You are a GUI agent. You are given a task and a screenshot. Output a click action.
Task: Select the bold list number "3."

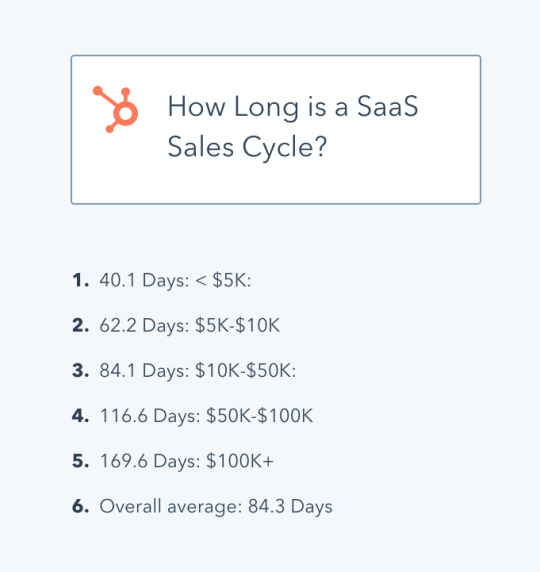tap(81, 371)
